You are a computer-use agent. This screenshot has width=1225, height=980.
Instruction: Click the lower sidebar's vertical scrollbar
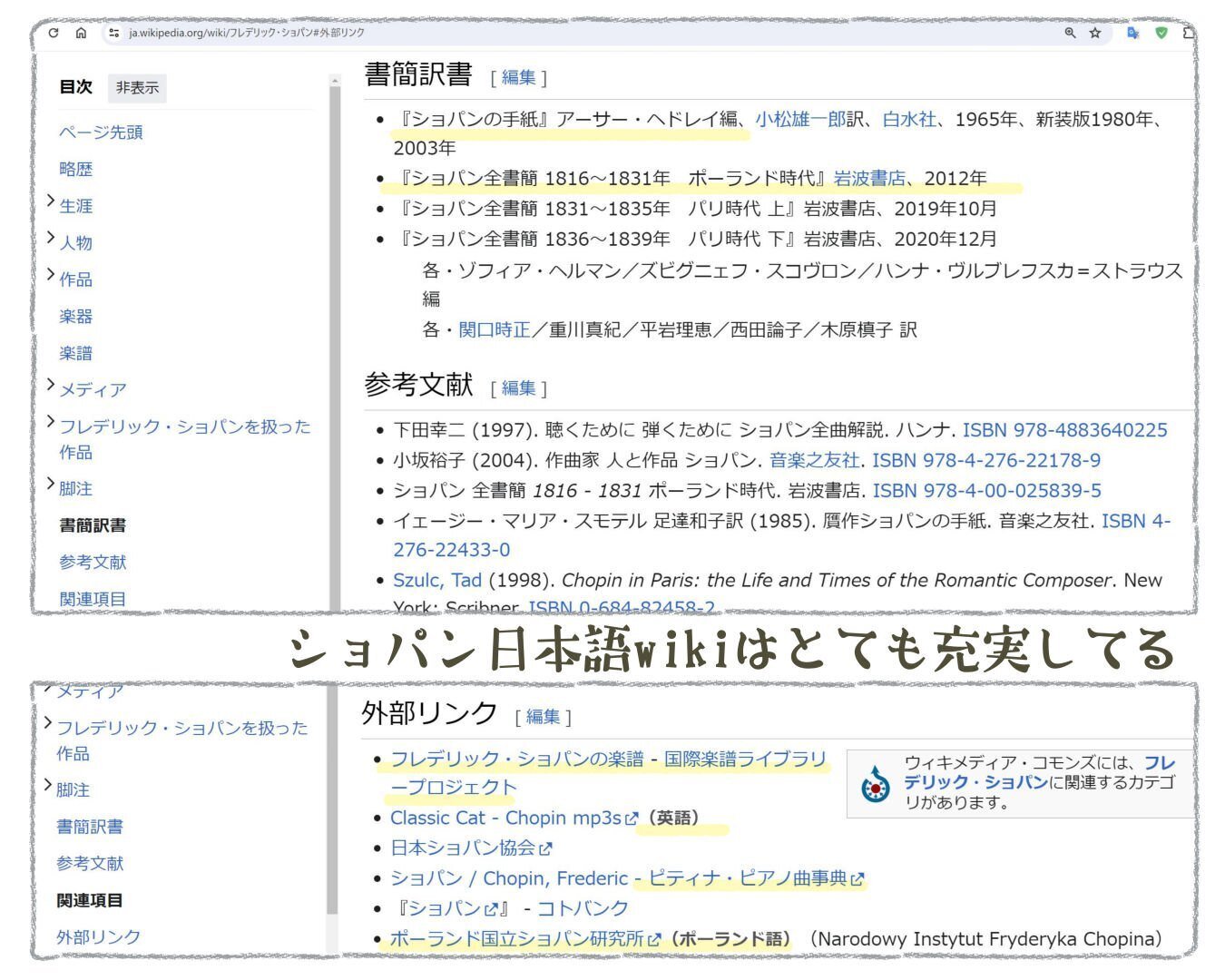coord(332,799)
